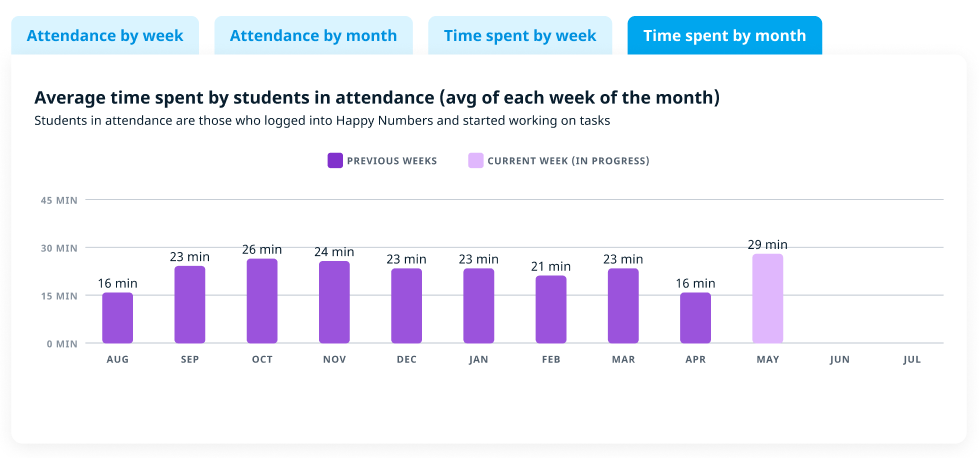This screenshot has height=458, width=979.
Task: Open the Attendance by month tab
Action: [313, 36]
